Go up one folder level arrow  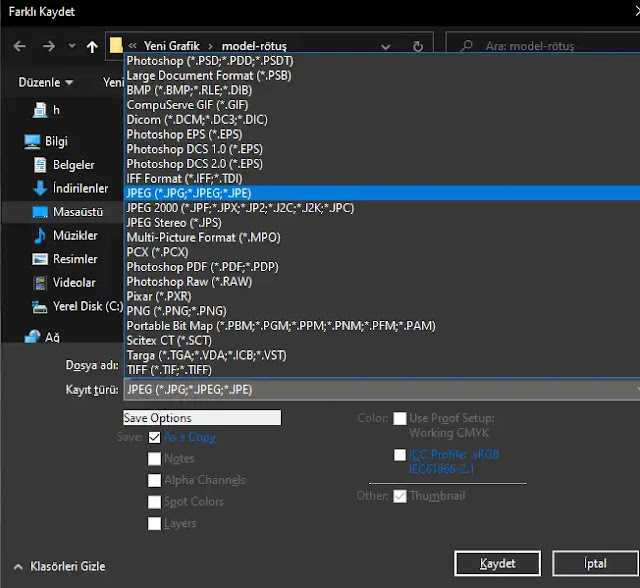[x=92, y=47]
